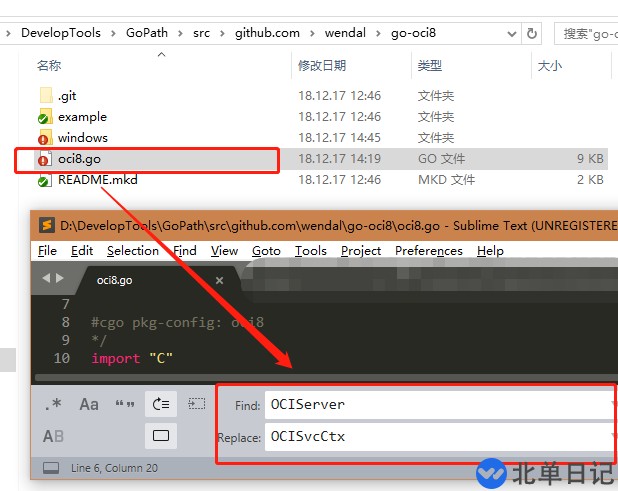618x491 pixels.
Task: Click line number 10 in gutter
Action: [x=62, y=358]
